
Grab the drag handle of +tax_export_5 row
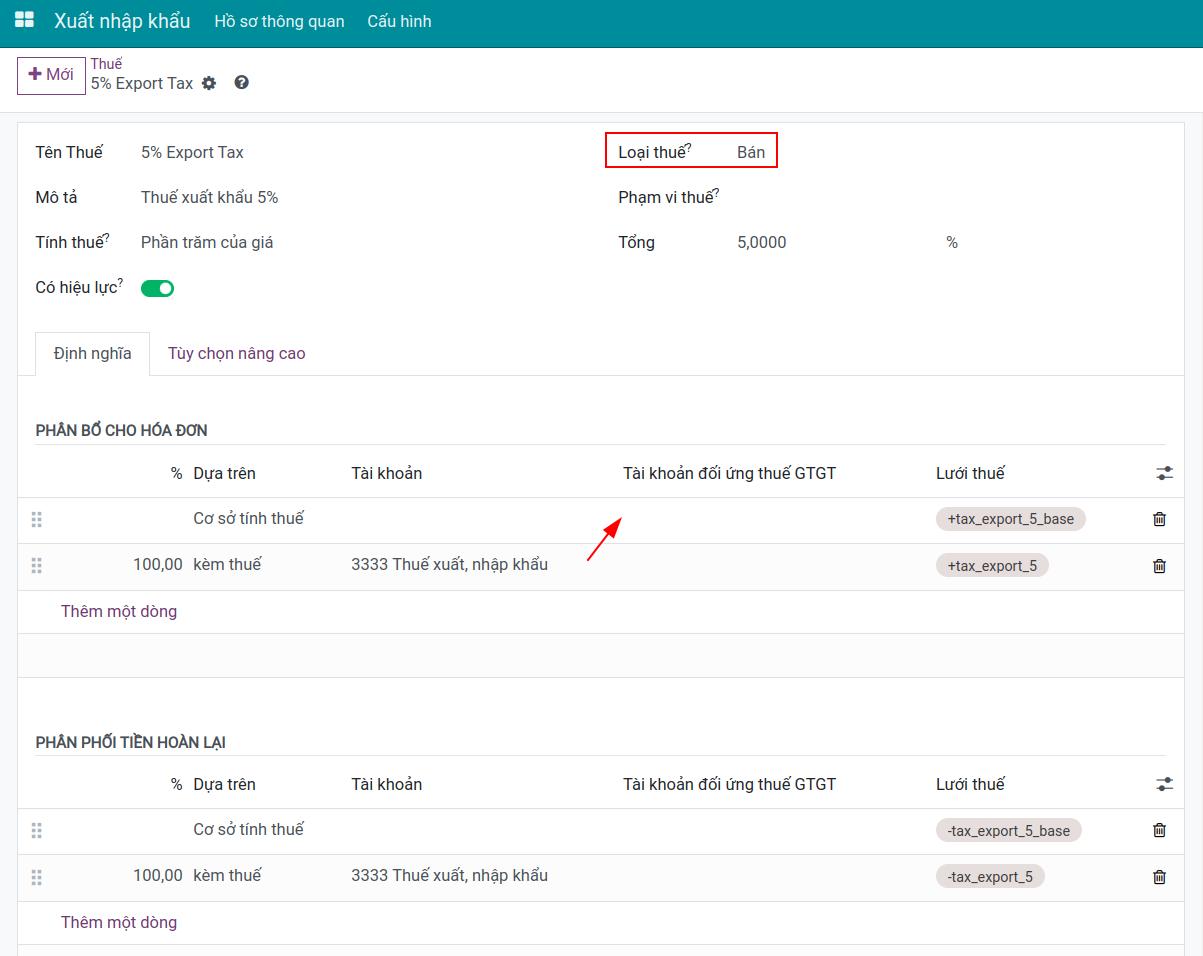(37, 566)
